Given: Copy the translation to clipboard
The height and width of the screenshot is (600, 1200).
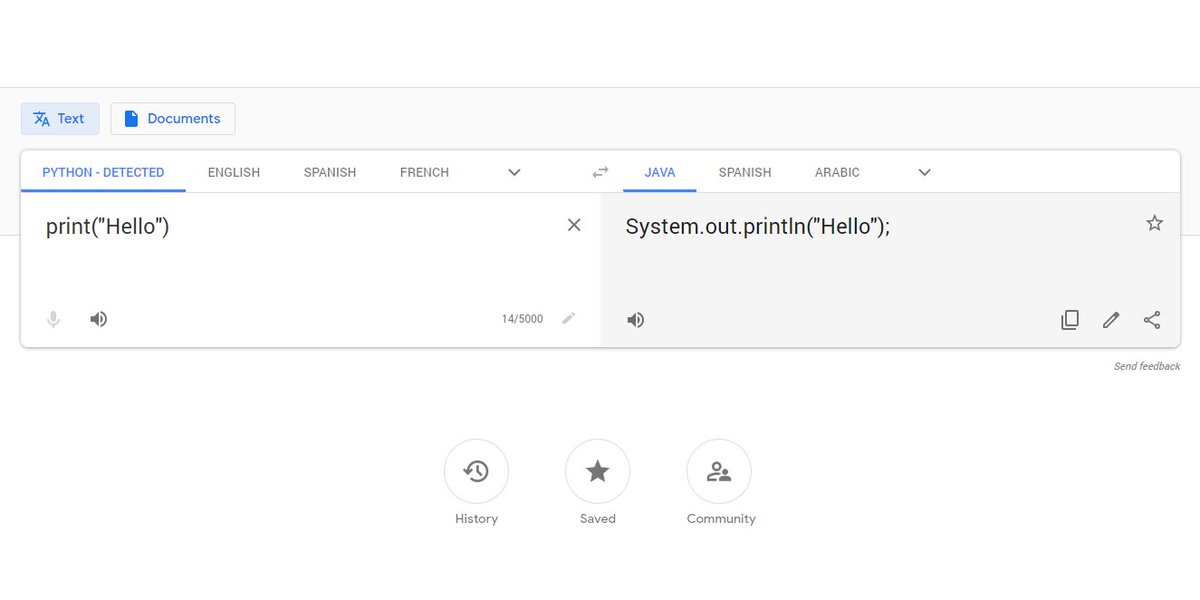Looking at the screenshot, I should tap(1070, 320).
